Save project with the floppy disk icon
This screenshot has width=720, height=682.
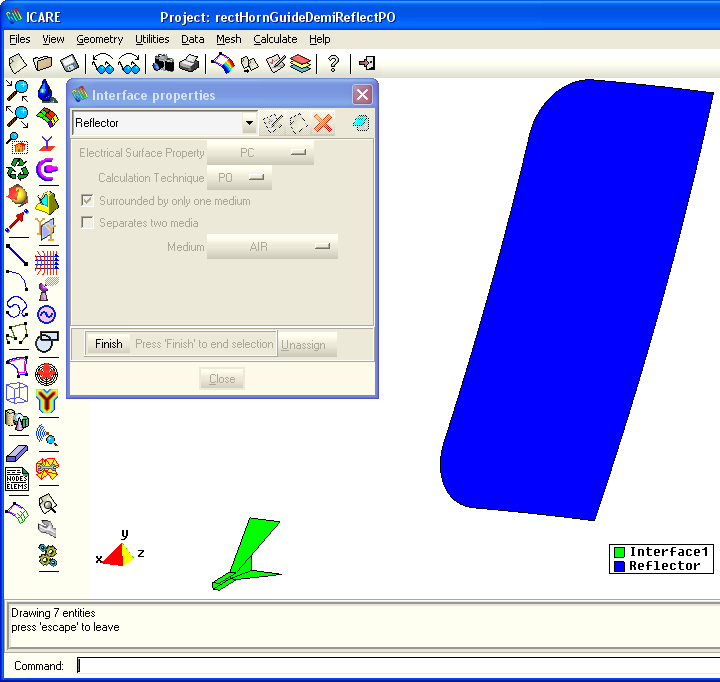[x=69, y=63]
